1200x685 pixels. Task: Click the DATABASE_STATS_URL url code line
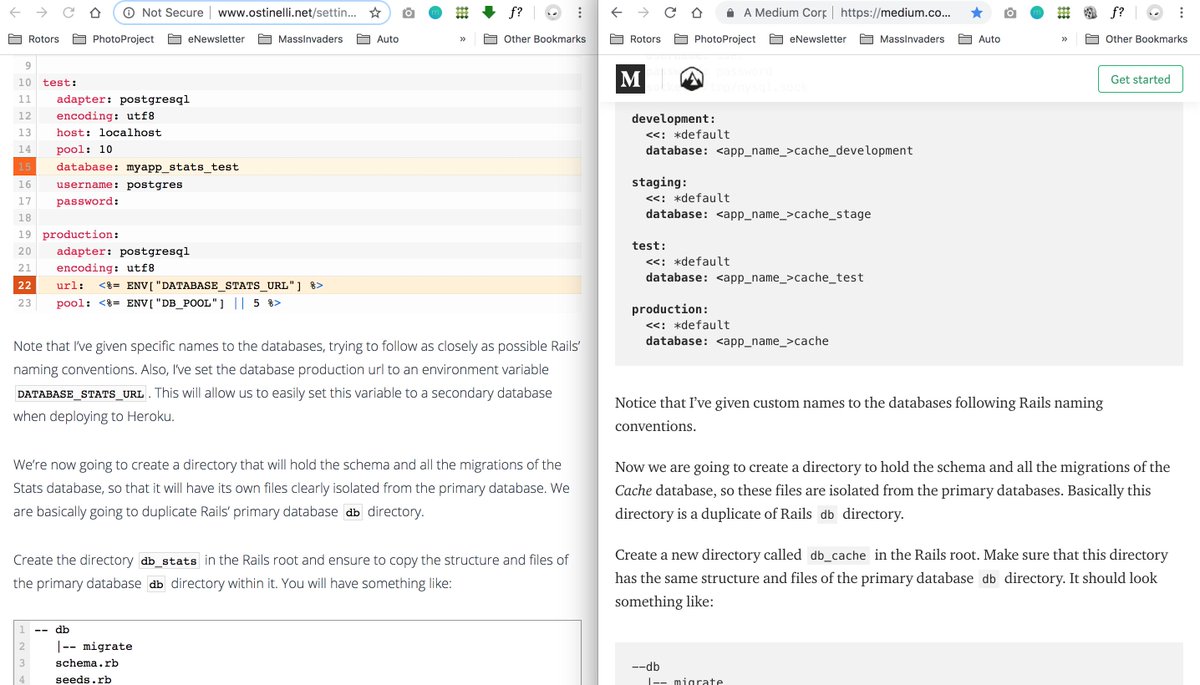pyautogui.click(x=189, y=286)
